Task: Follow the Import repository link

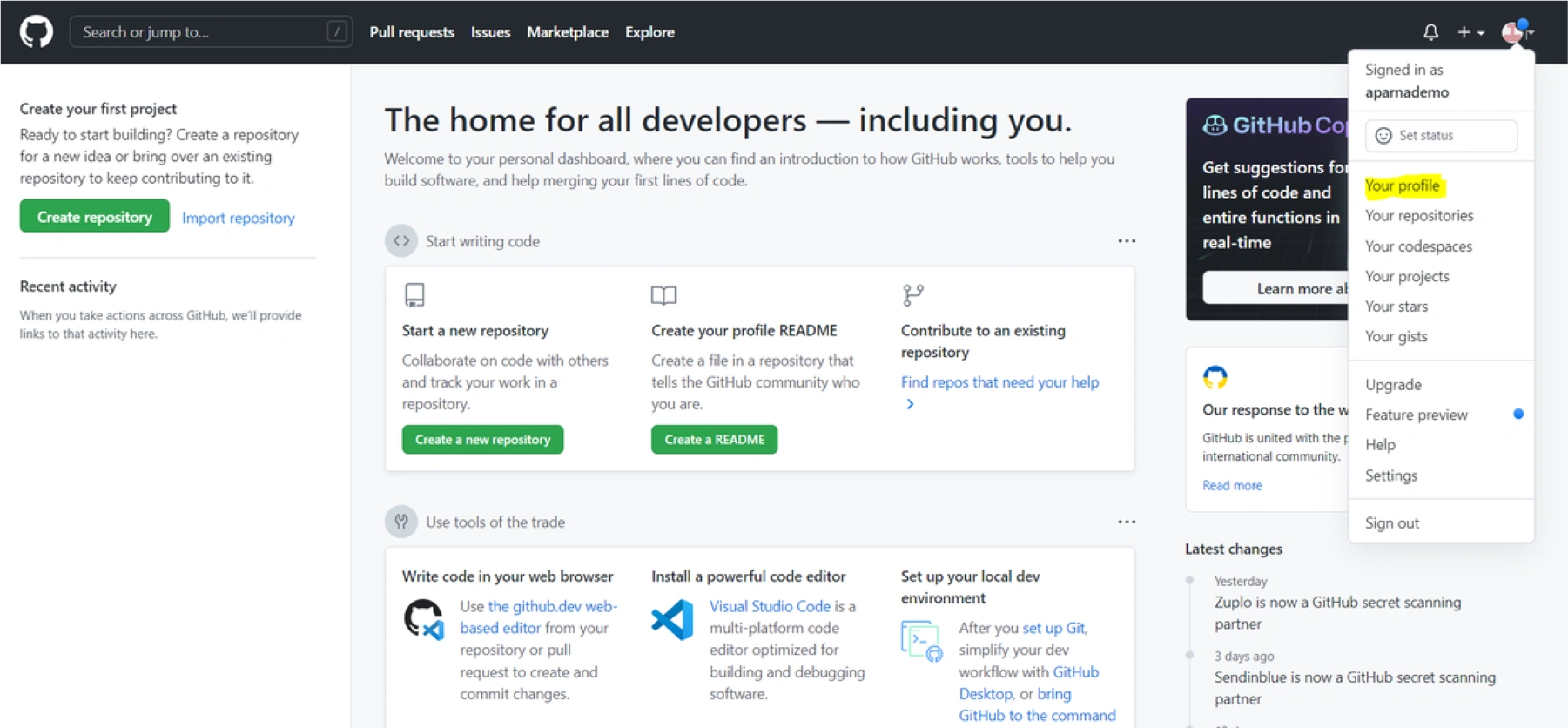Action: point(238,218)
